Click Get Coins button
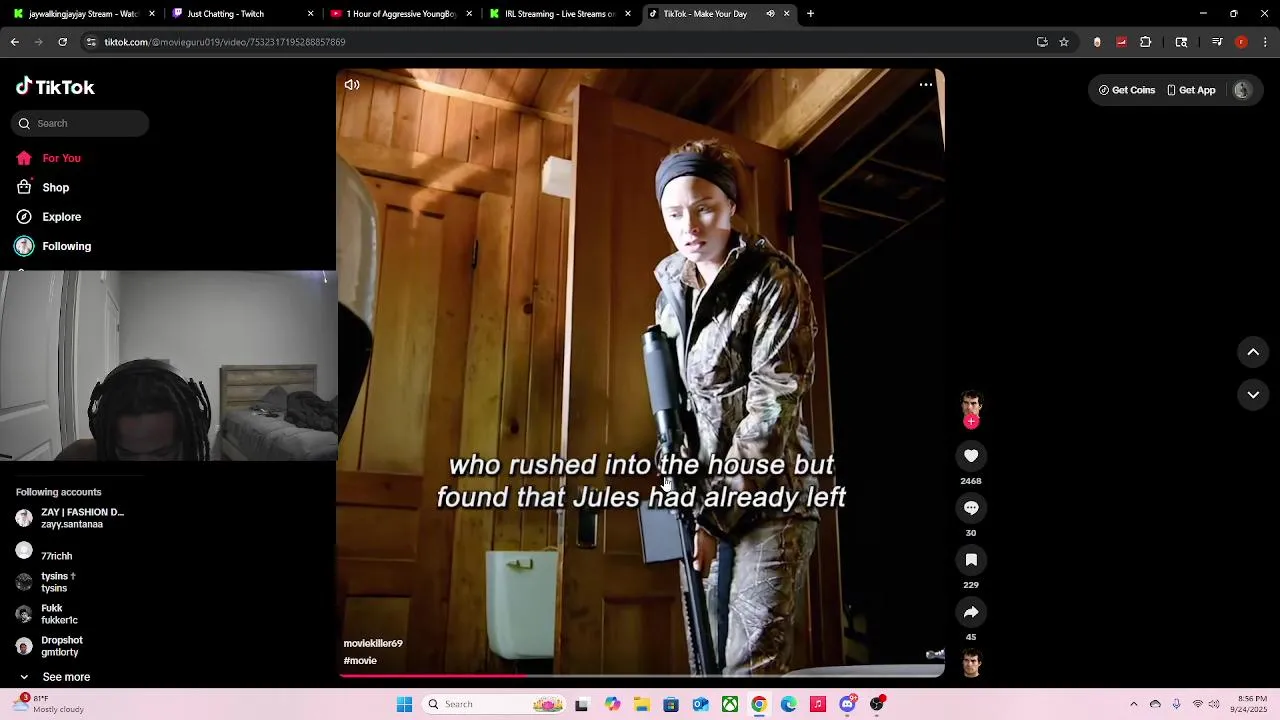Screen dimensions: 1280x720 pos(1127,90)
